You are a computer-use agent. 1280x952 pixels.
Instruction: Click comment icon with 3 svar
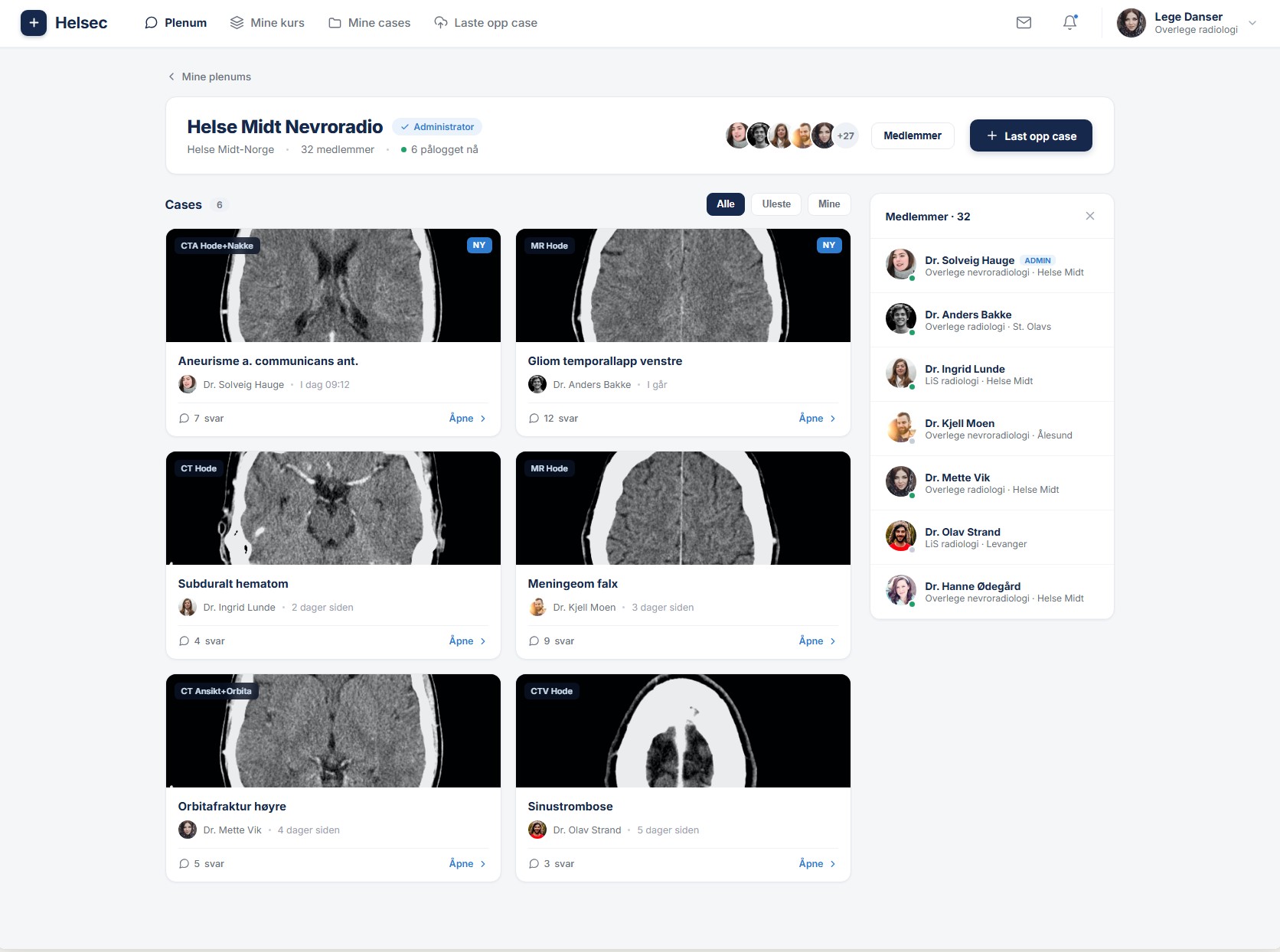[534, 864]
